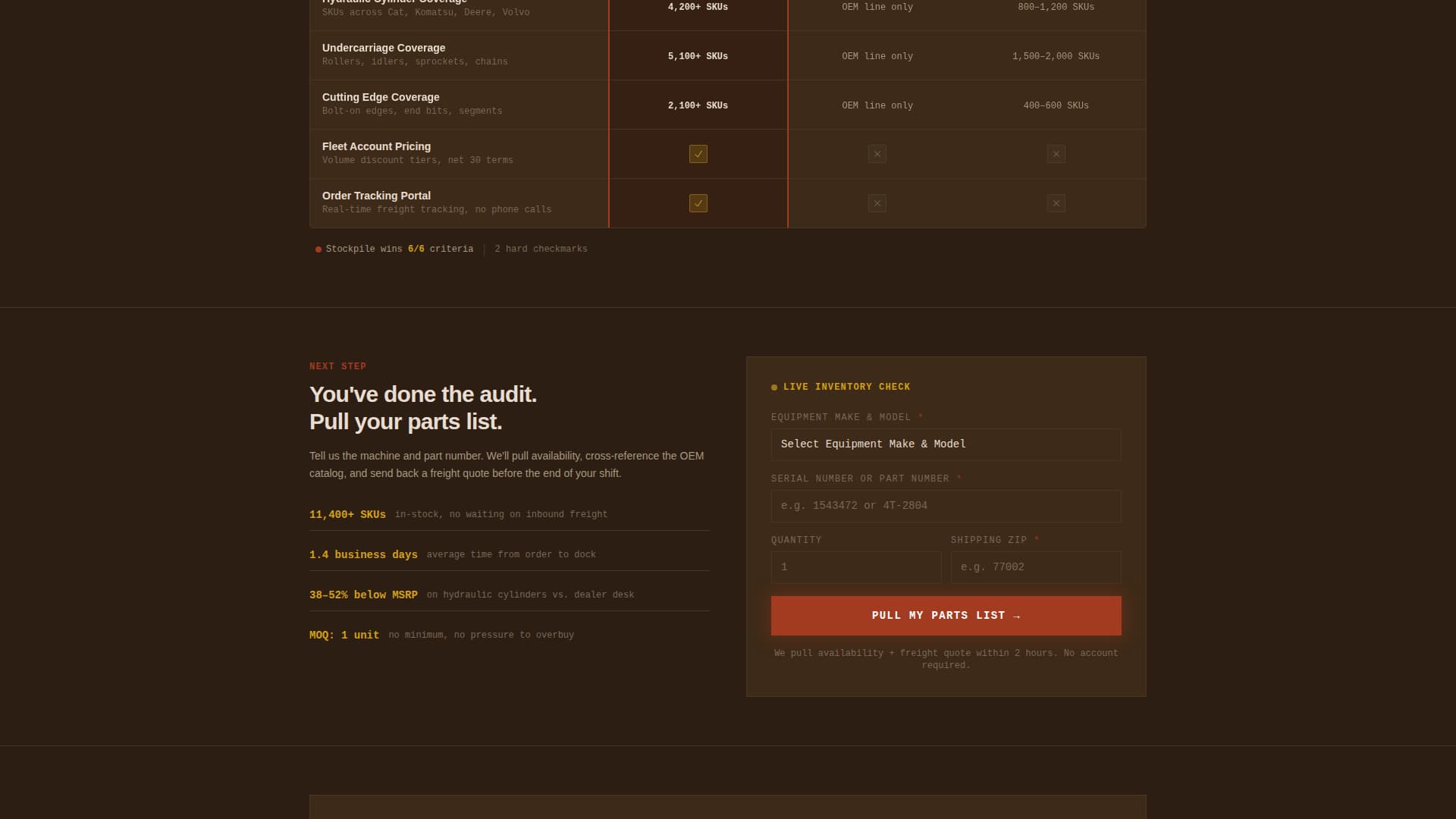The width and height of the screenshot is (1456, 819).
Task: Click the red asterisk after SHIPPING ZIP label
Action: click(x=1037, y=539)
